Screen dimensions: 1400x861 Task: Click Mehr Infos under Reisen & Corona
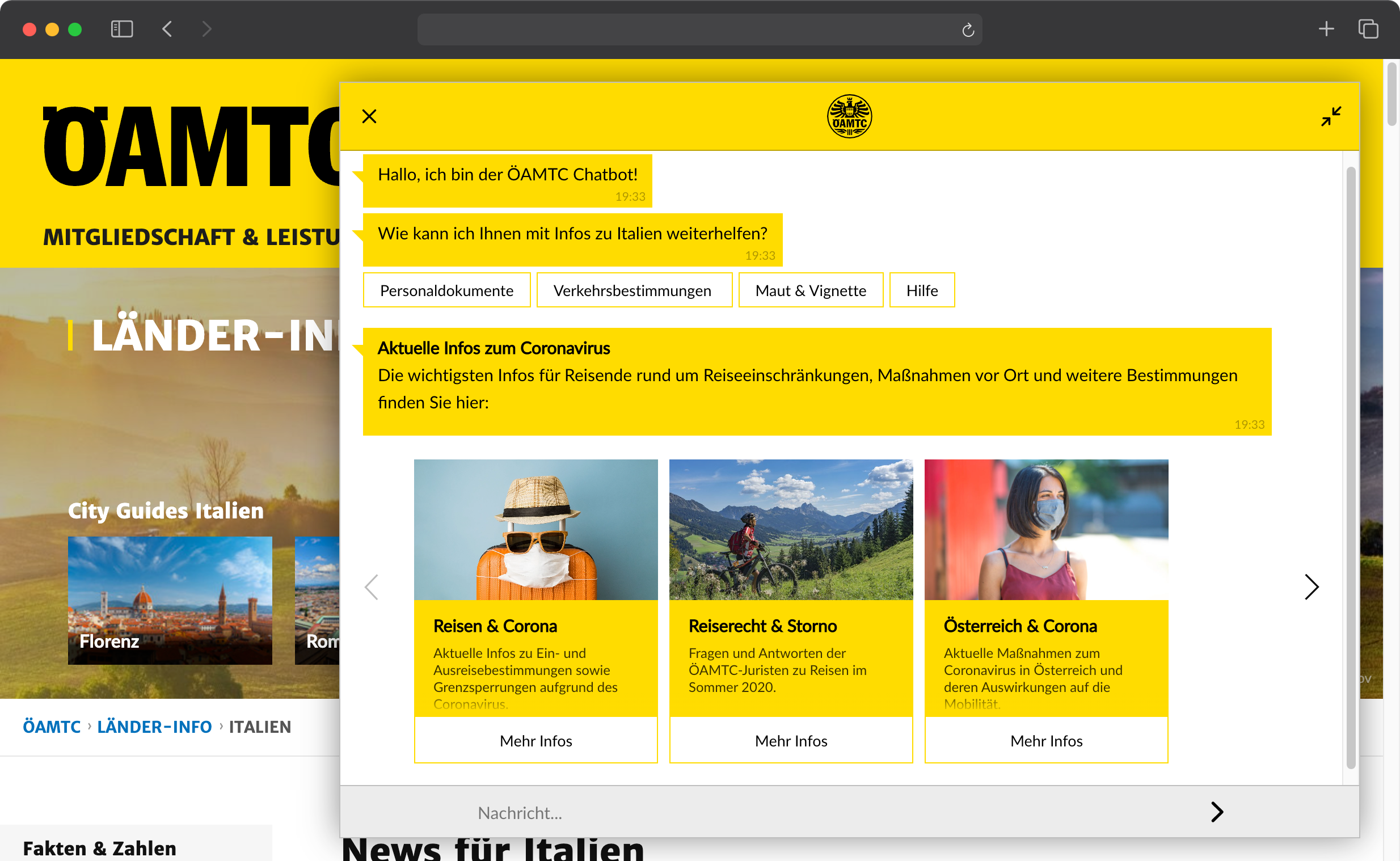pos(535,740)
